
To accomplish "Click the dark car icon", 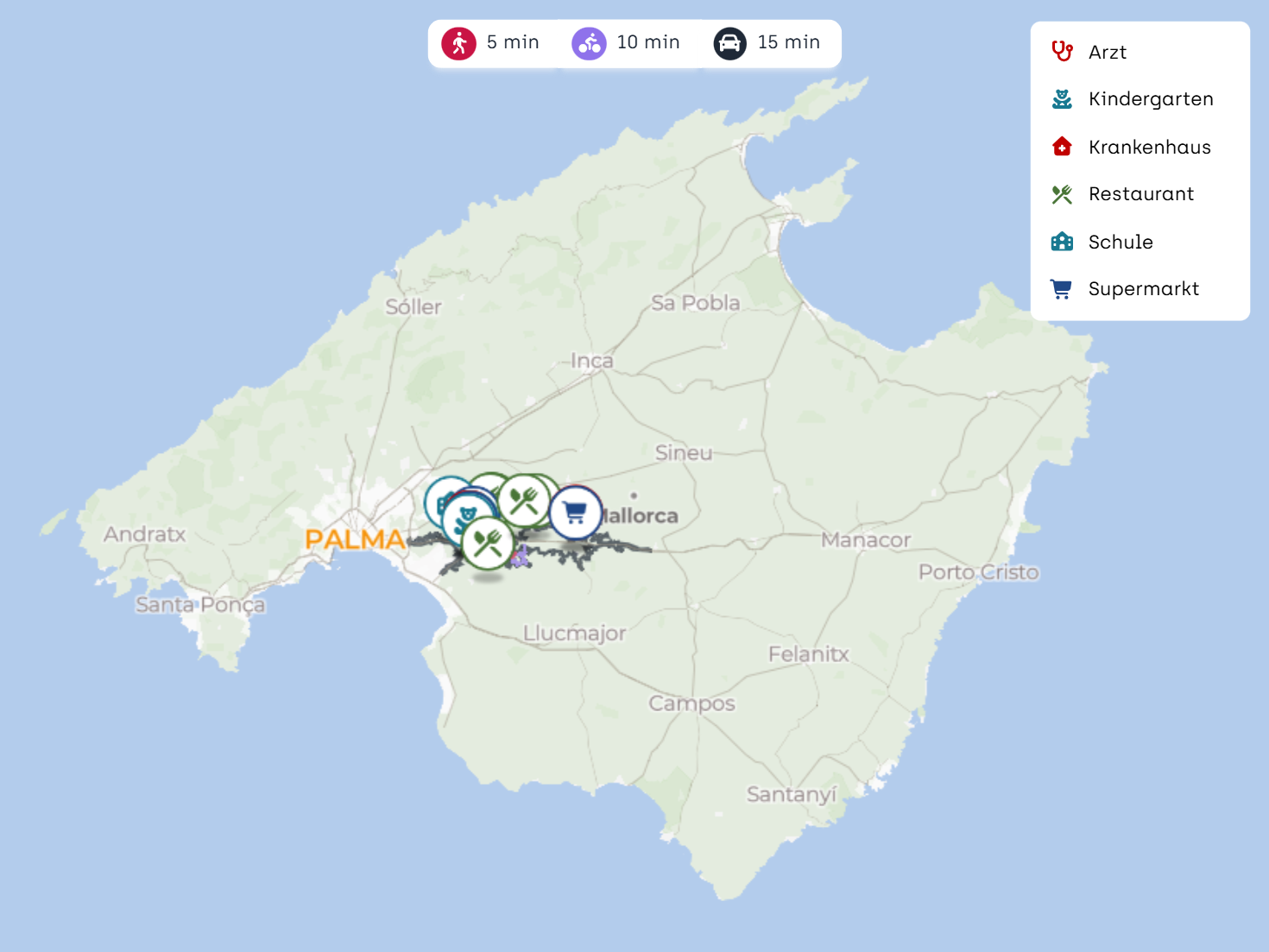I will click(x=729, y=43).
